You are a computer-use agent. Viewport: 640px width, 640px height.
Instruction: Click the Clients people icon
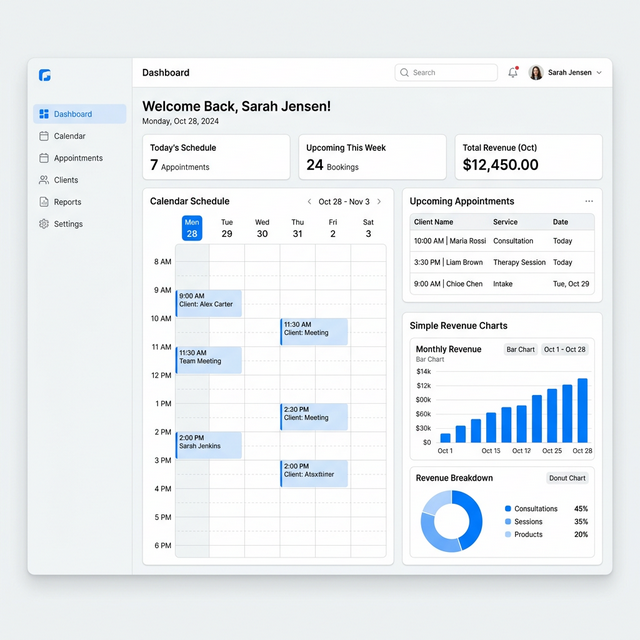click(x=44, y=180)
